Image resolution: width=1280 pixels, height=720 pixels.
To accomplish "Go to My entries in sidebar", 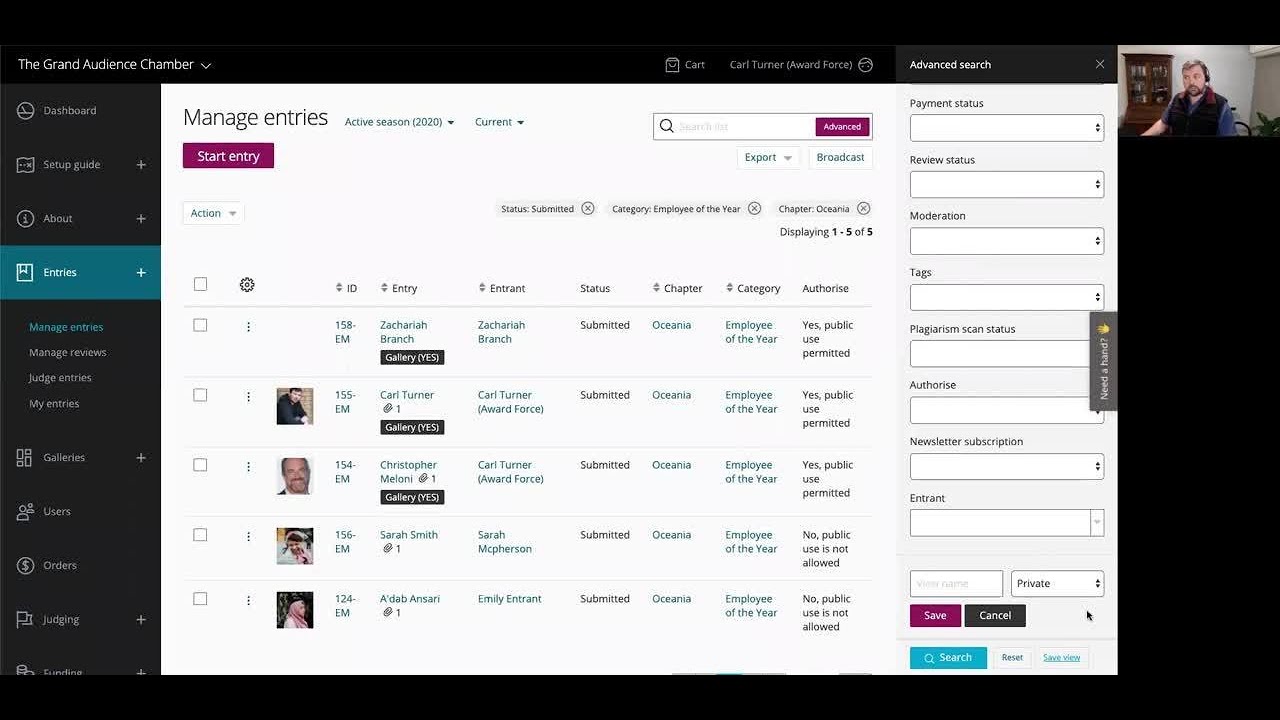I will click(54, 404).
